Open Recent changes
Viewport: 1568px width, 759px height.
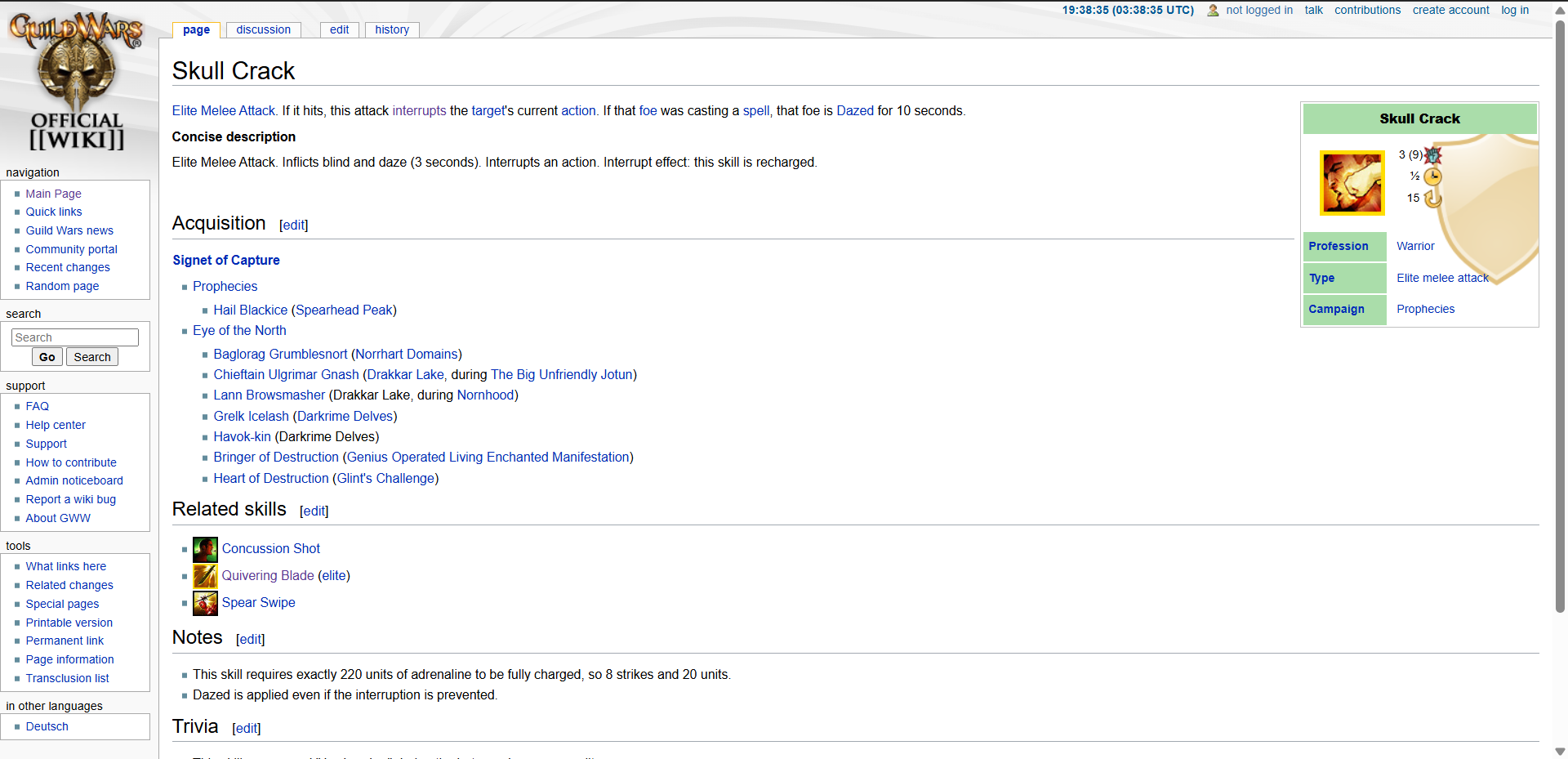[67, 267]
